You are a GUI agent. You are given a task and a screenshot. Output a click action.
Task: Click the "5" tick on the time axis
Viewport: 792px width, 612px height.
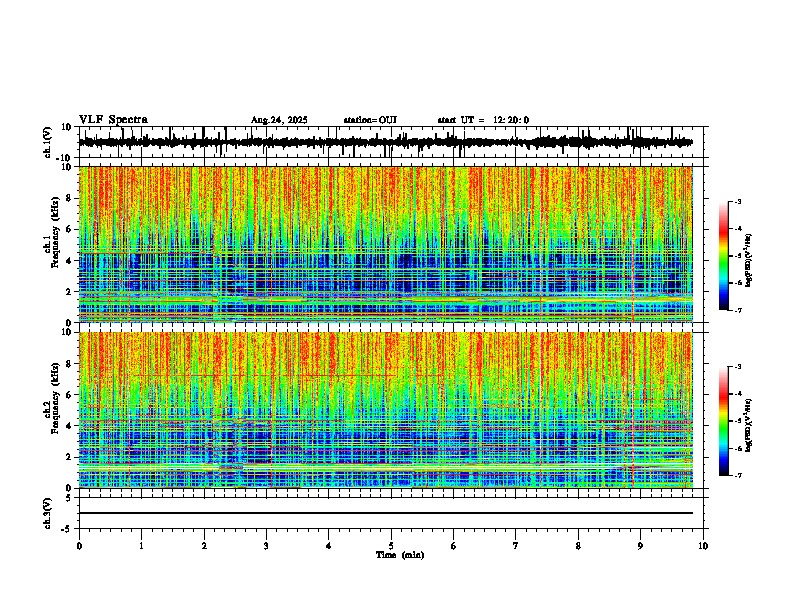[x=391, y=546]
